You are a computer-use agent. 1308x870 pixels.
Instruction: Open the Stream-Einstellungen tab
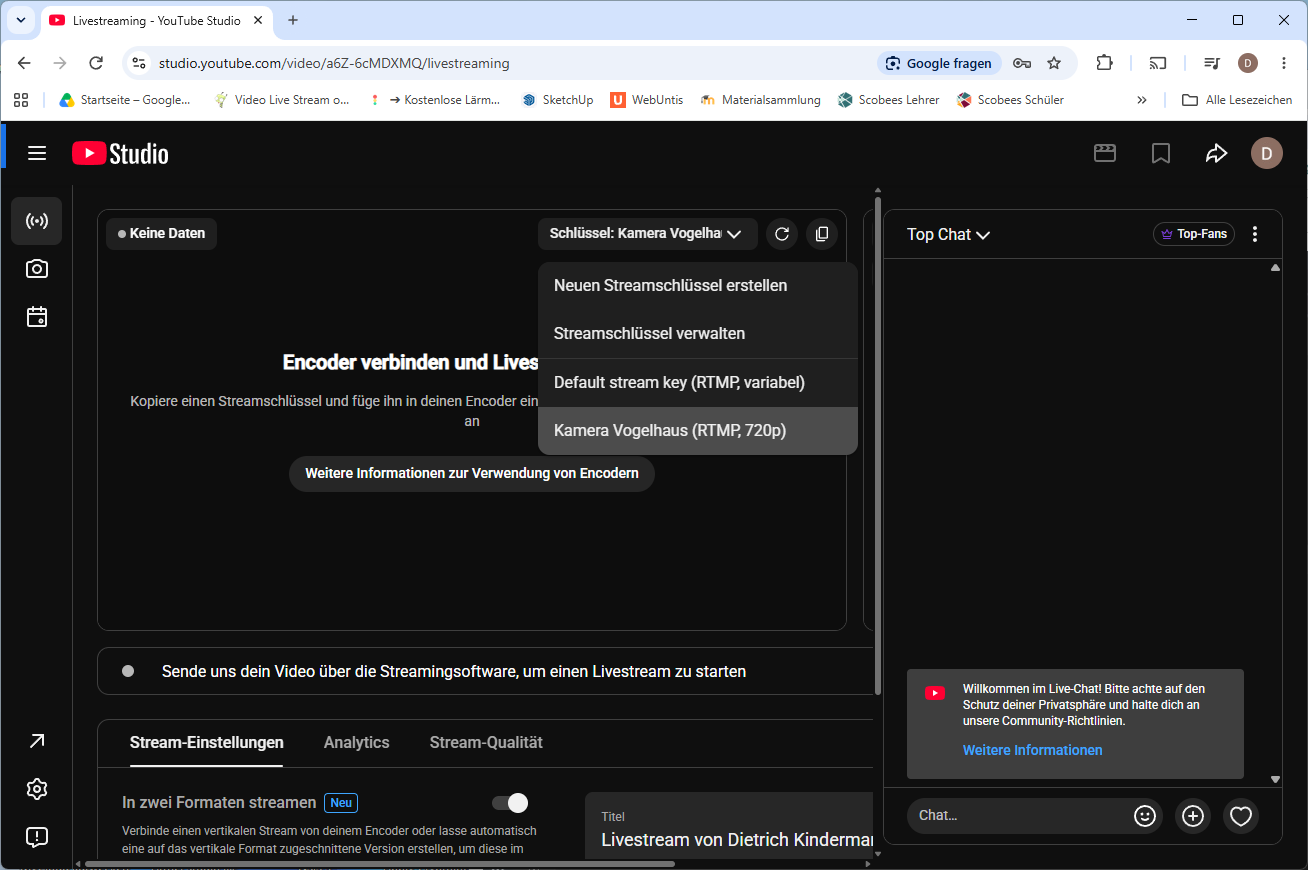[207, 743]
